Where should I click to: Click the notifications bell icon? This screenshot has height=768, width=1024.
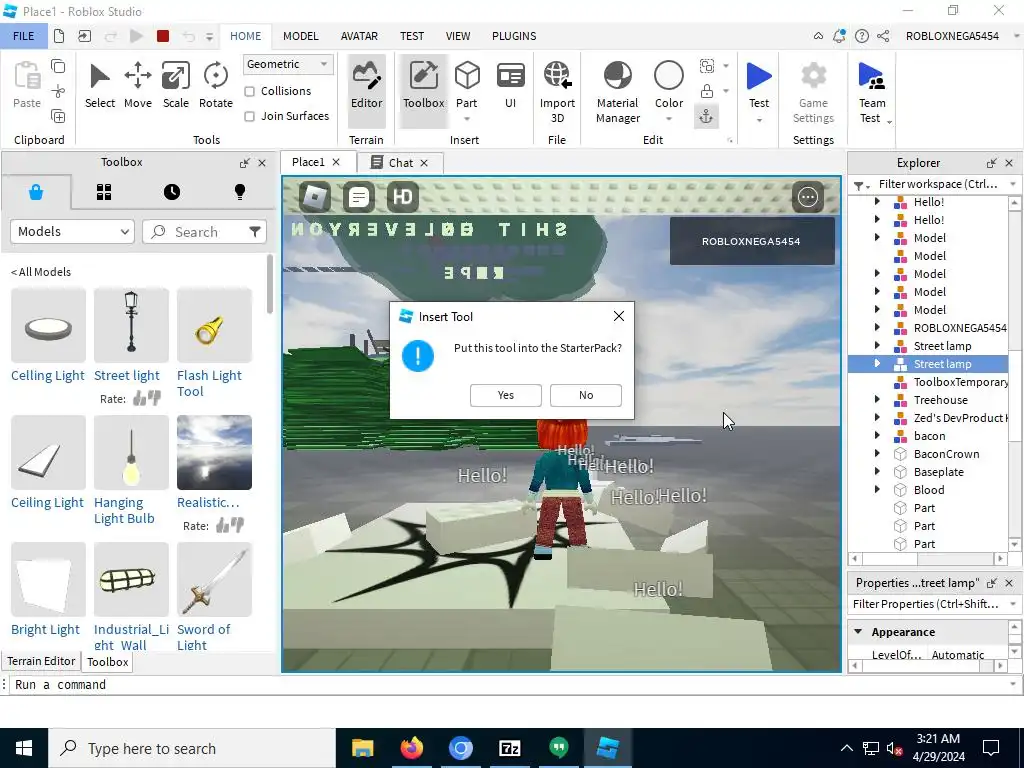839,36
